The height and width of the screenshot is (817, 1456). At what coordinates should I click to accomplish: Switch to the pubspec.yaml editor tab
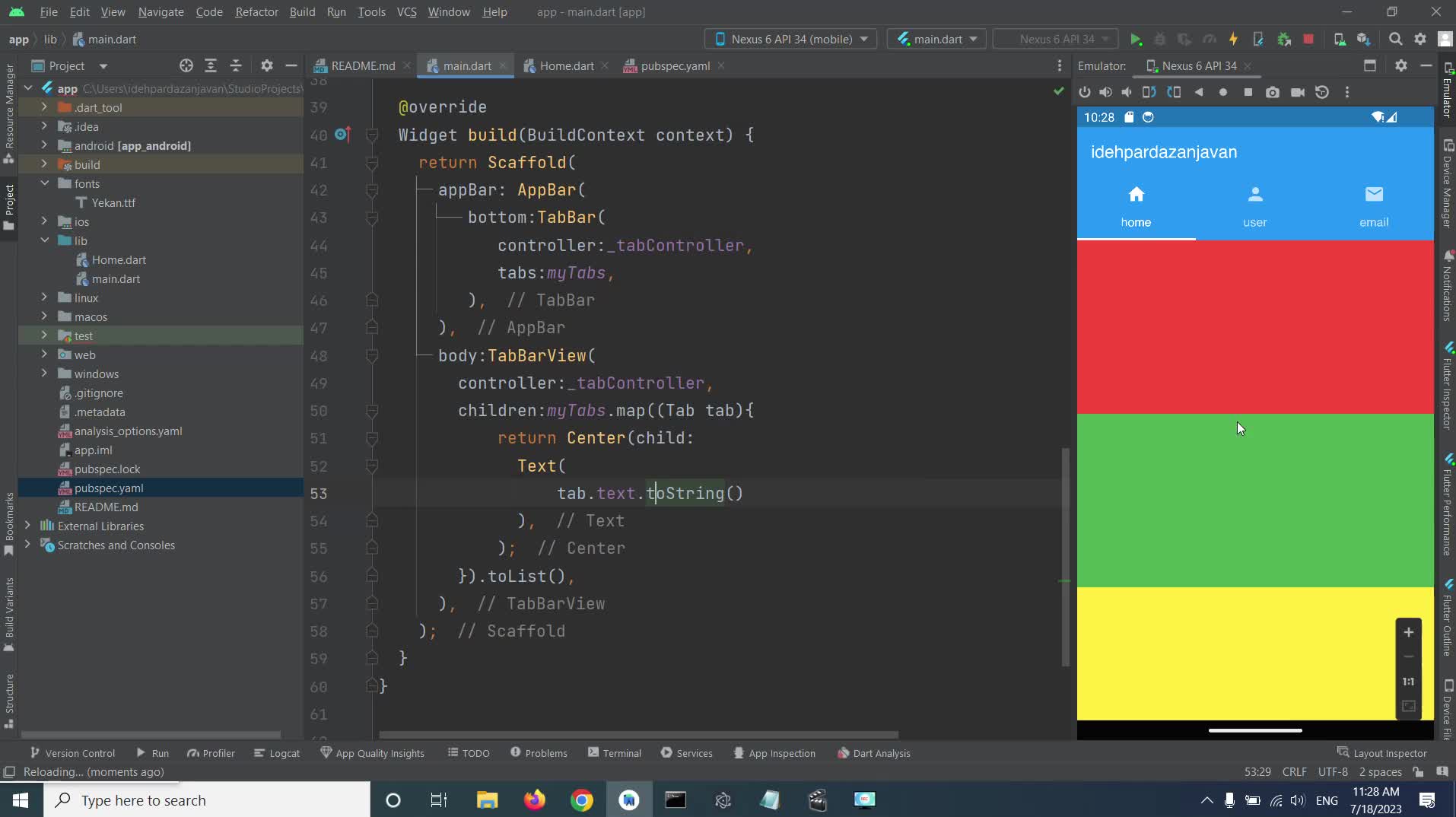(x=675, y=66)
